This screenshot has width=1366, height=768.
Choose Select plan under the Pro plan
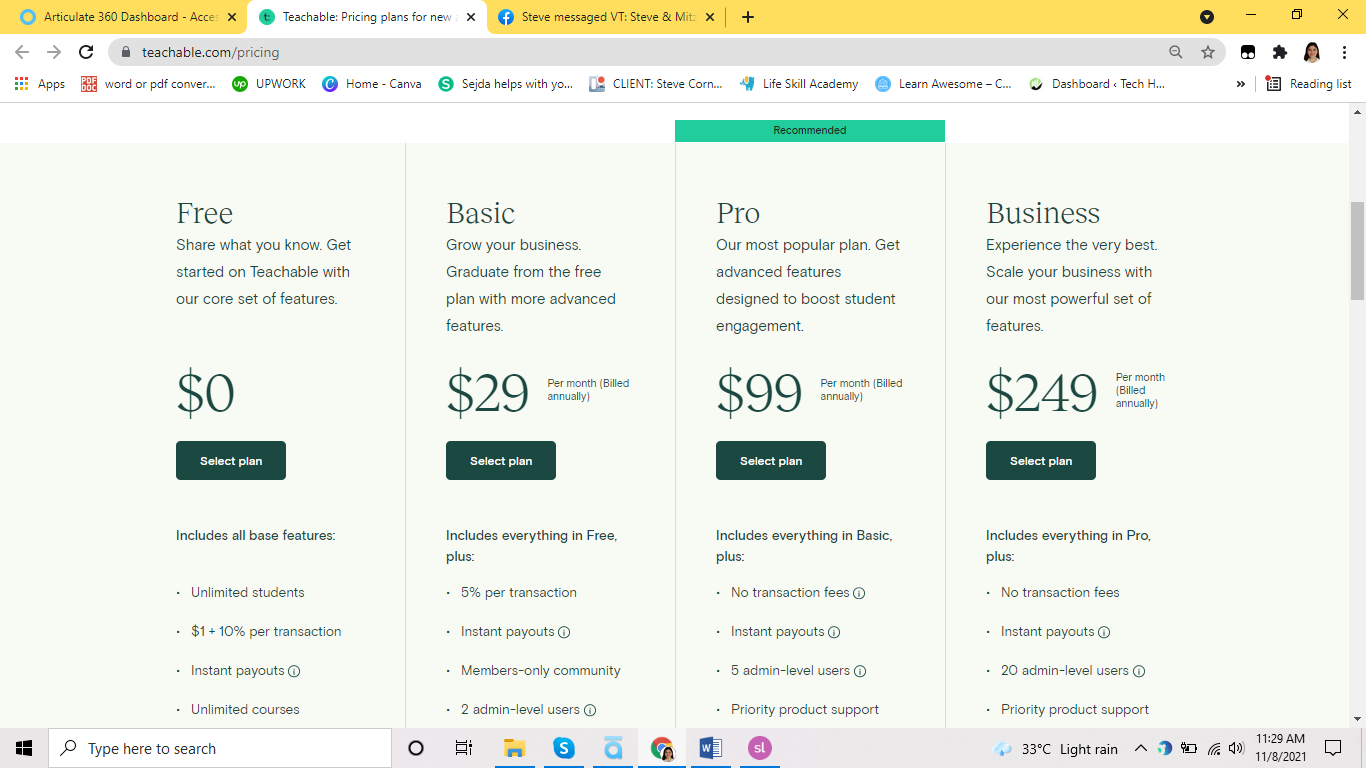pos(771,461)
